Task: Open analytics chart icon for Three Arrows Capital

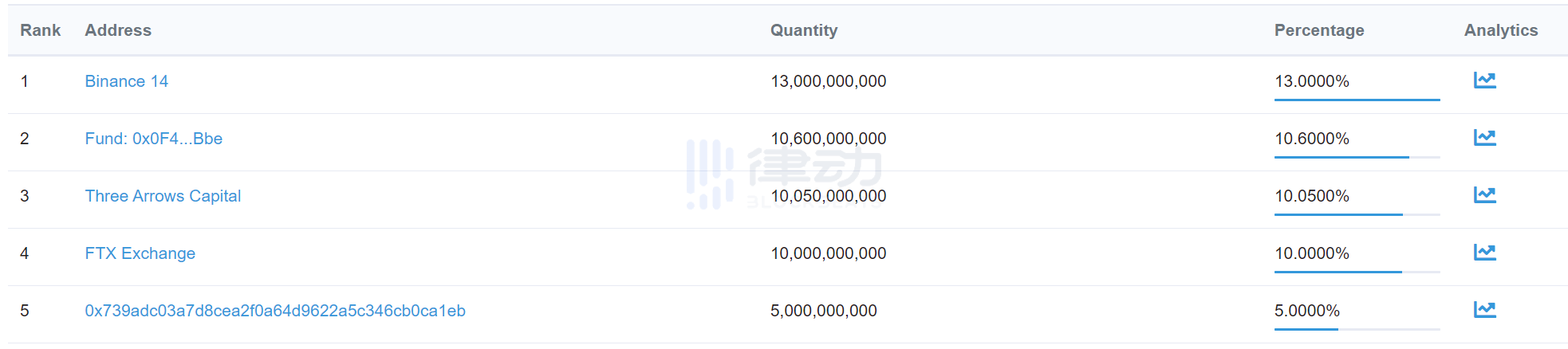Action: coord(1484,195)
